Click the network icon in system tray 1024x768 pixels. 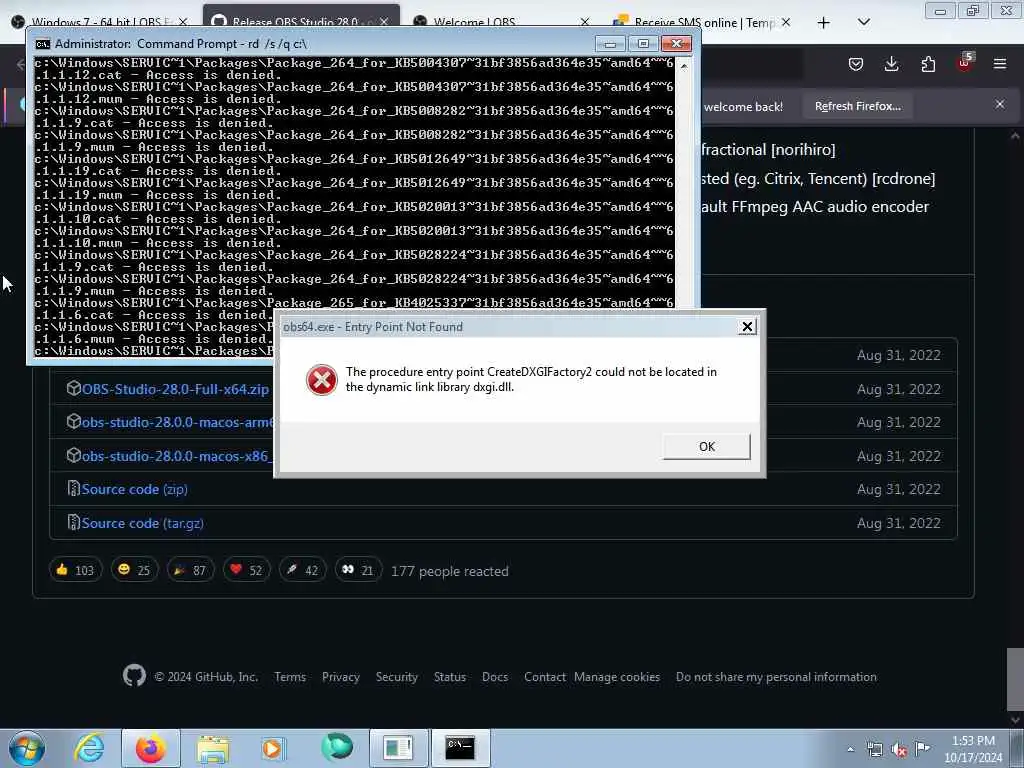[x=875, y=750]
